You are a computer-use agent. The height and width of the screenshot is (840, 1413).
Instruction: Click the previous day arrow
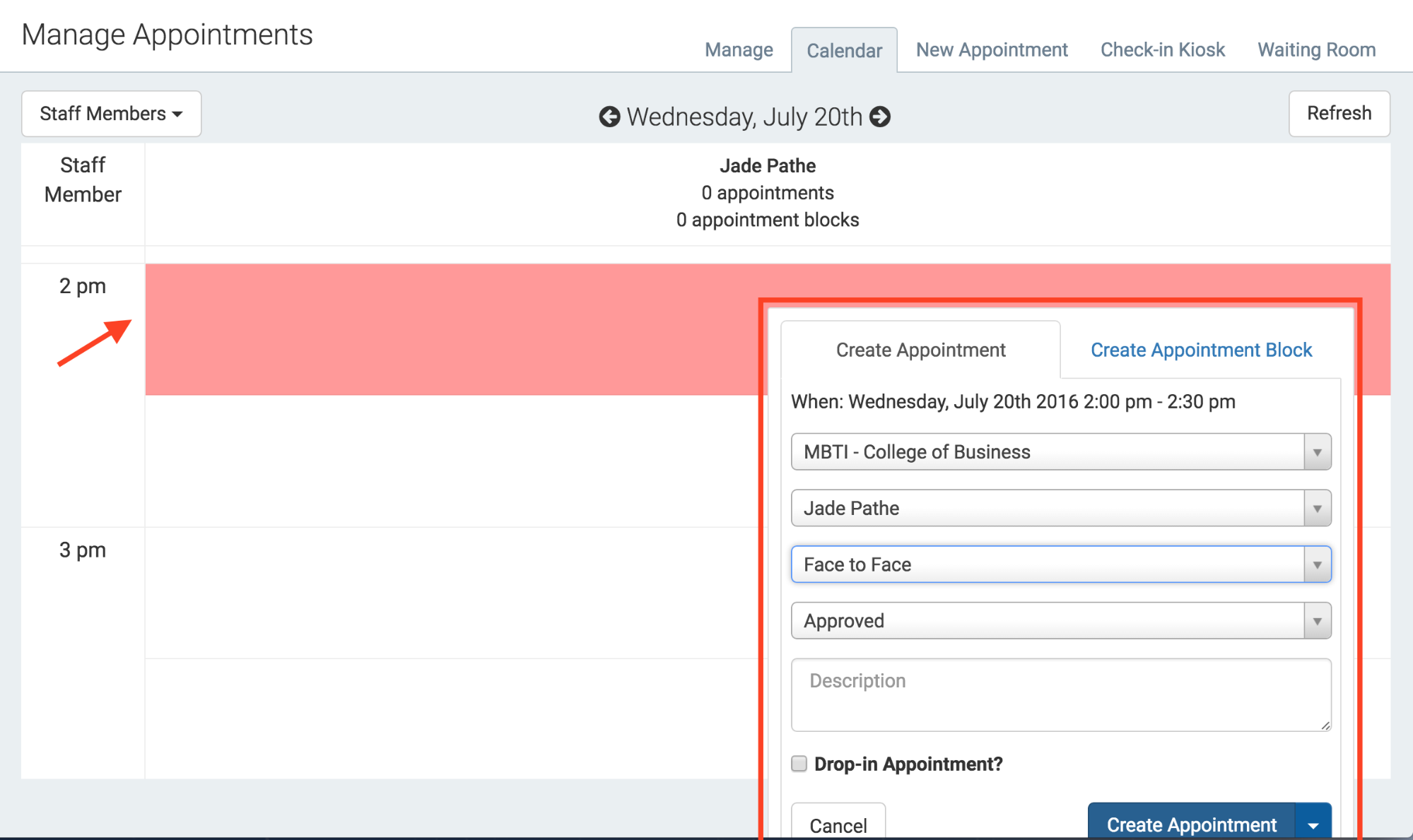[609, 117]
